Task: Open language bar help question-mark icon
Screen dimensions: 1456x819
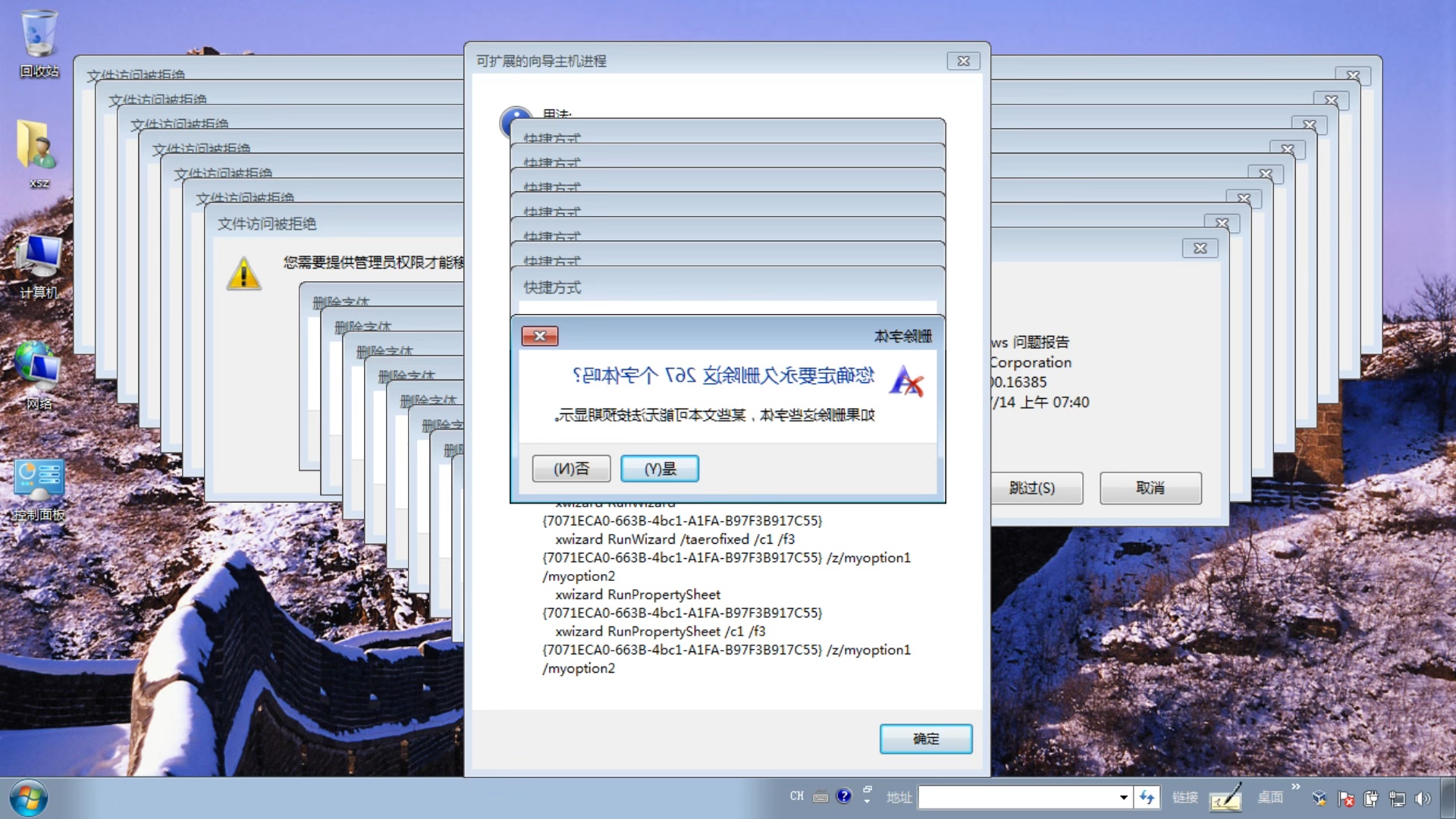Action: click(x=844, y=796)
